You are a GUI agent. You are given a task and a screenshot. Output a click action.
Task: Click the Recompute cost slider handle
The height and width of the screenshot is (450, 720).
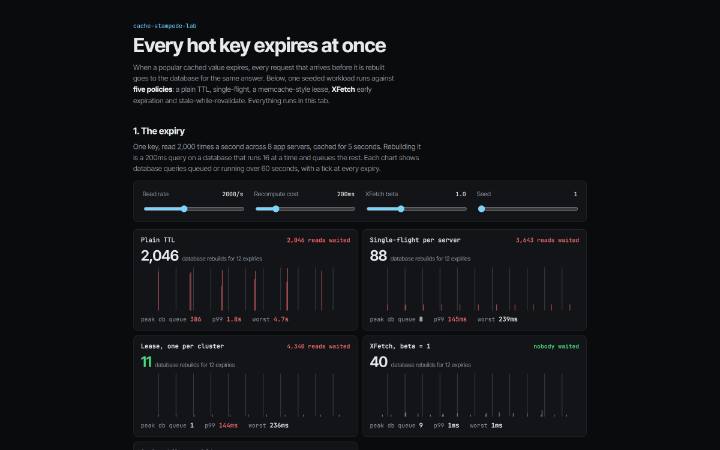(x=276, y=209)
